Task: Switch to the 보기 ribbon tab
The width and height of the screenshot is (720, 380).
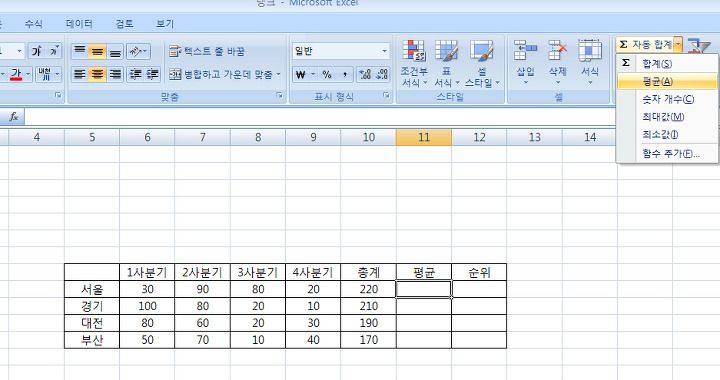Action: point(165,24)
